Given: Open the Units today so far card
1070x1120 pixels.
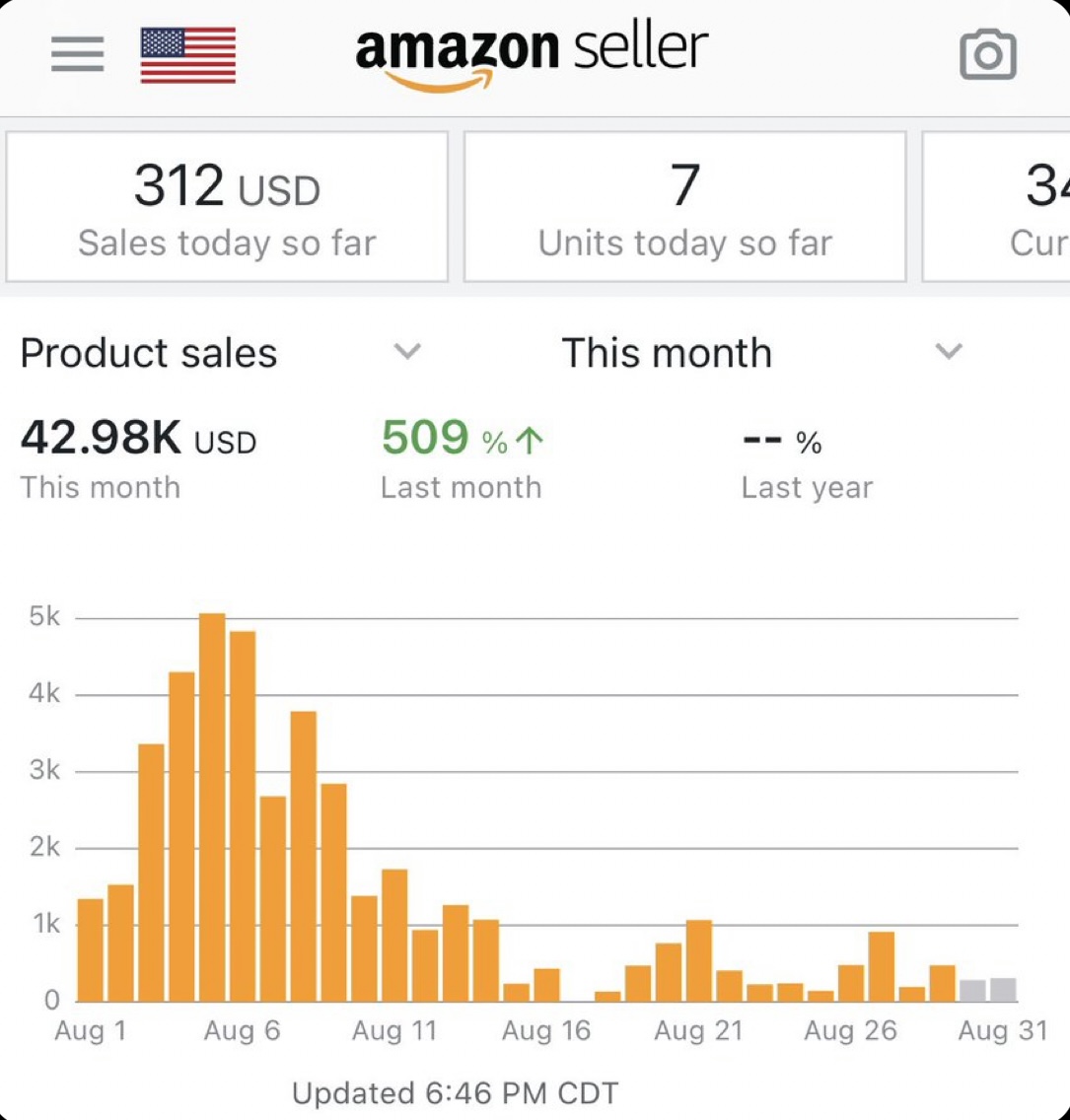Looking at the screenshot, I should coord(684,207).
